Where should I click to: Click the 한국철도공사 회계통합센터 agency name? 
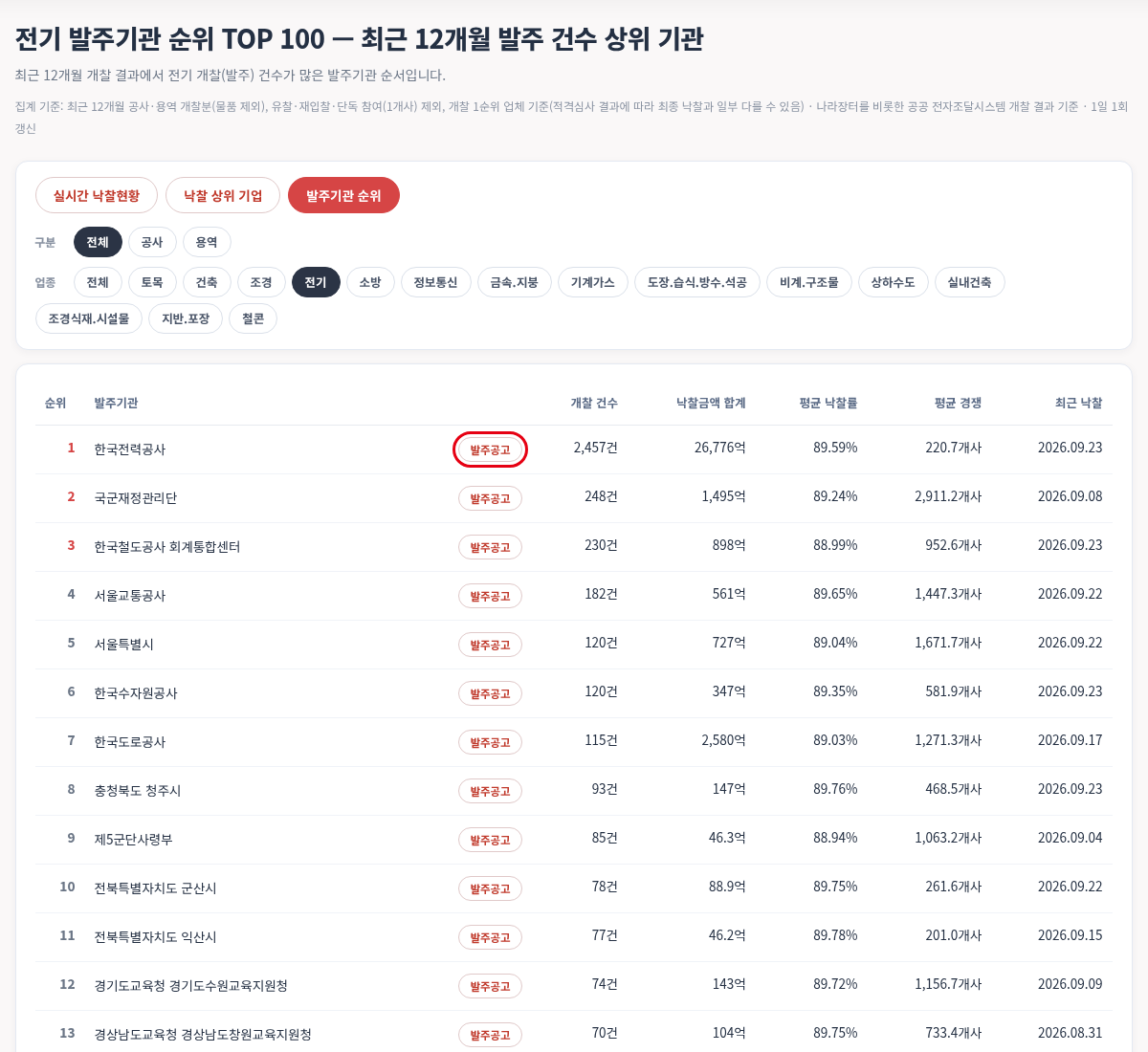tap(167, 546)
